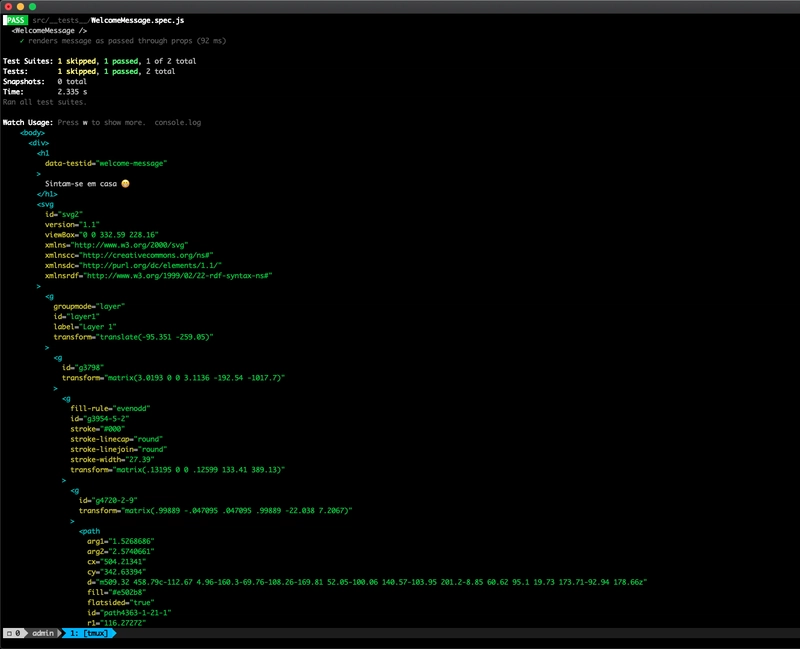Click the '2.335 s' time value
Screen dimensions: 800x649
72,92
